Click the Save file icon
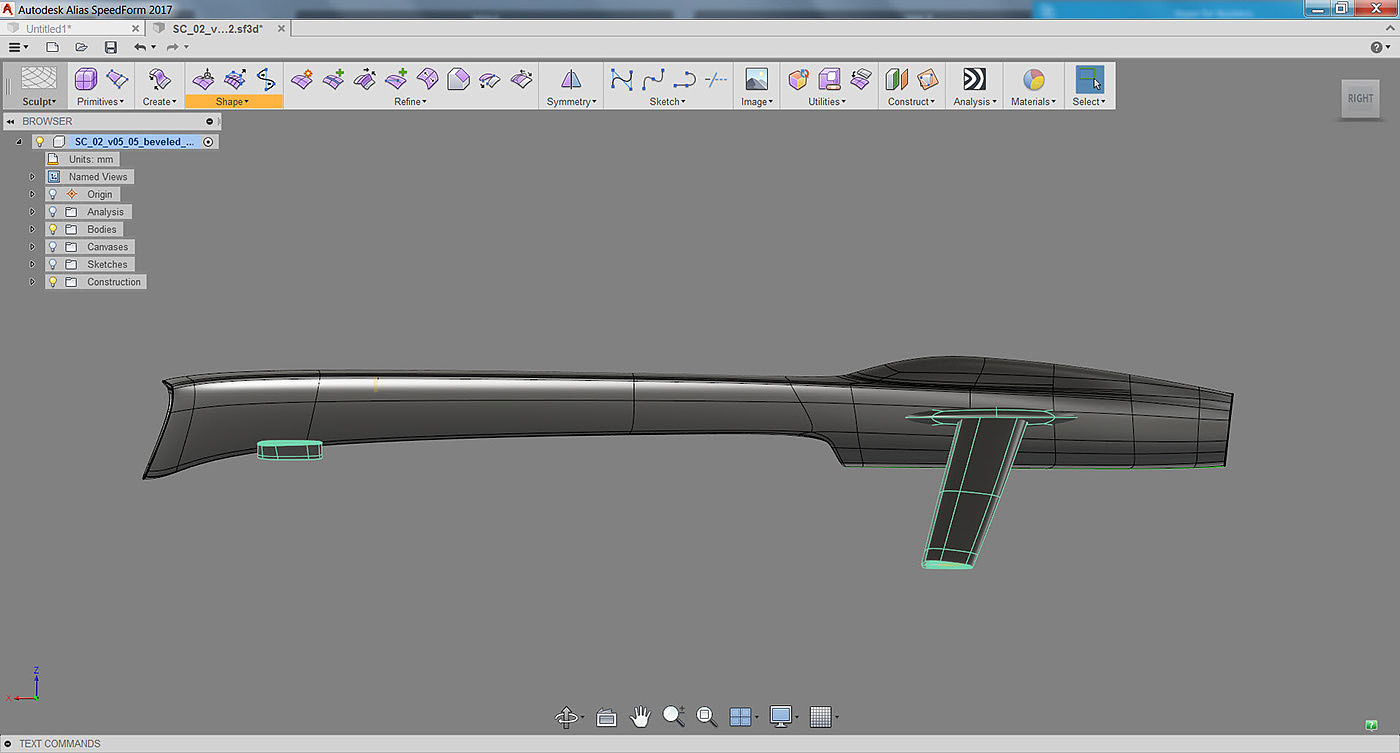Screen dimensions: 1400x753 coord(111,47)
